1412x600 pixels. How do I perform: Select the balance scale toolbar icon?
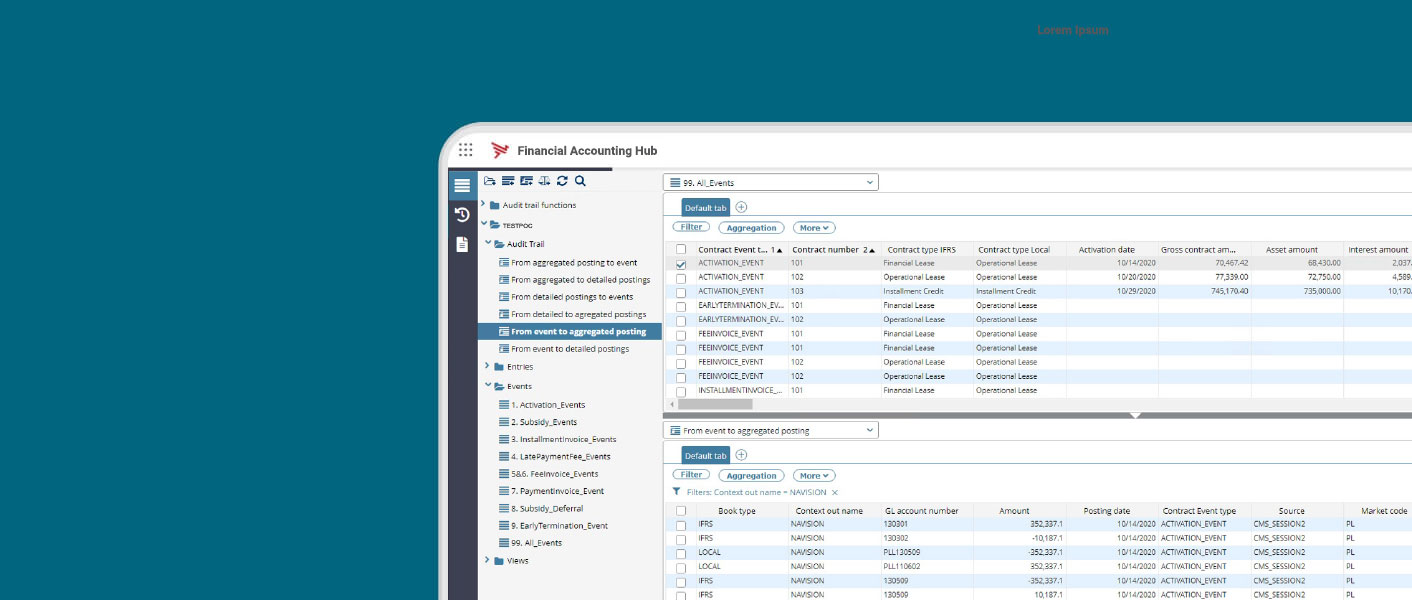click(x=543, y=181)
